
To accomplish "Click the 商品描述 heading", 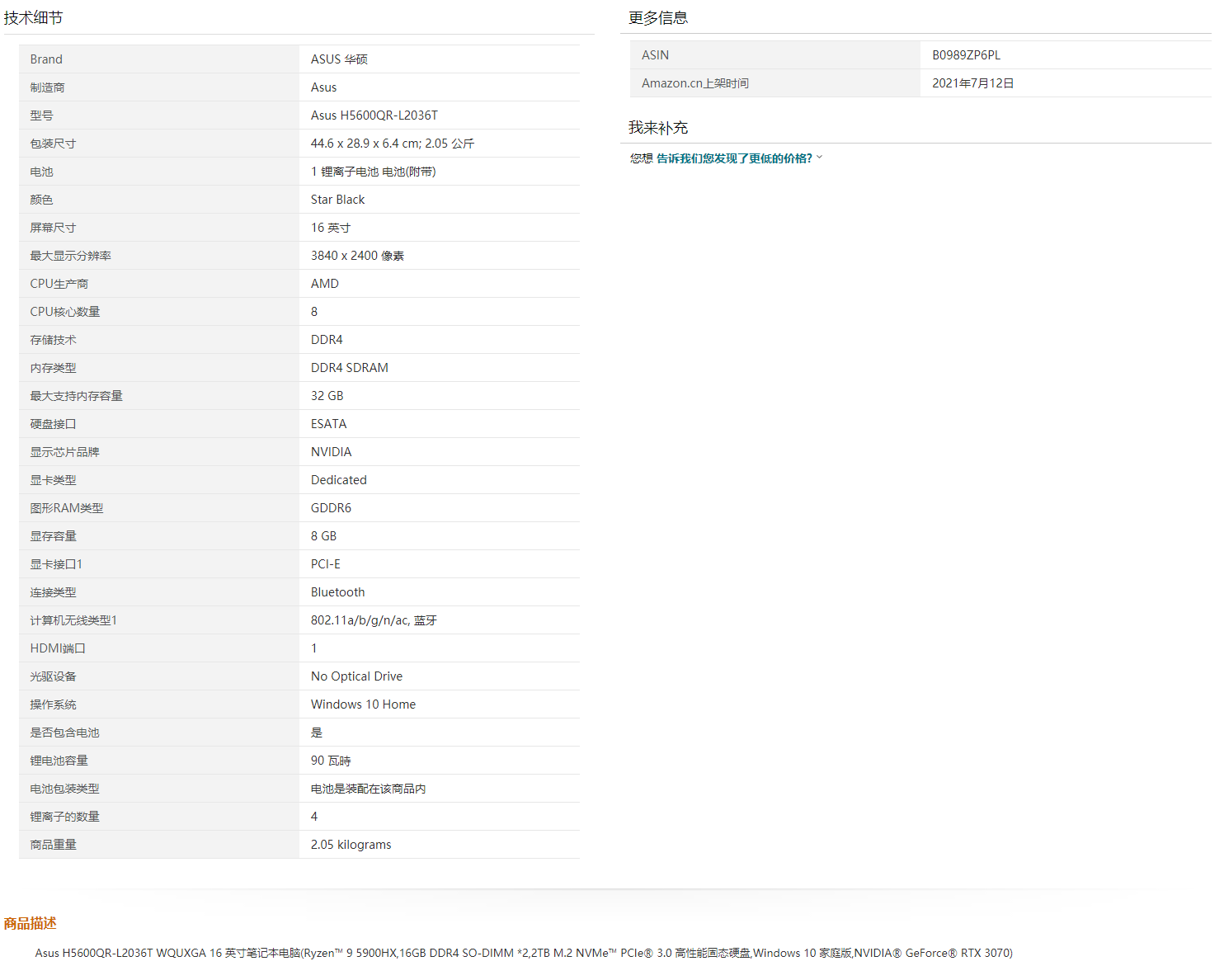I will pos(30,923).
